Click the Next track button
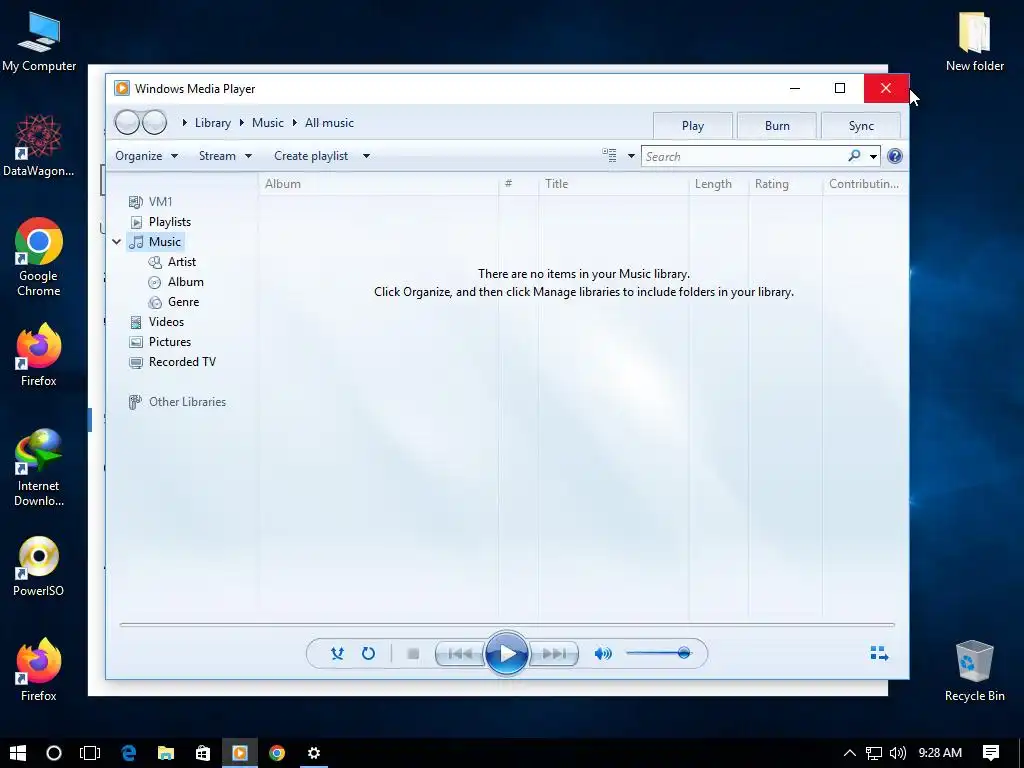Viewport: 1024px width, 768px height. point(554,654)
